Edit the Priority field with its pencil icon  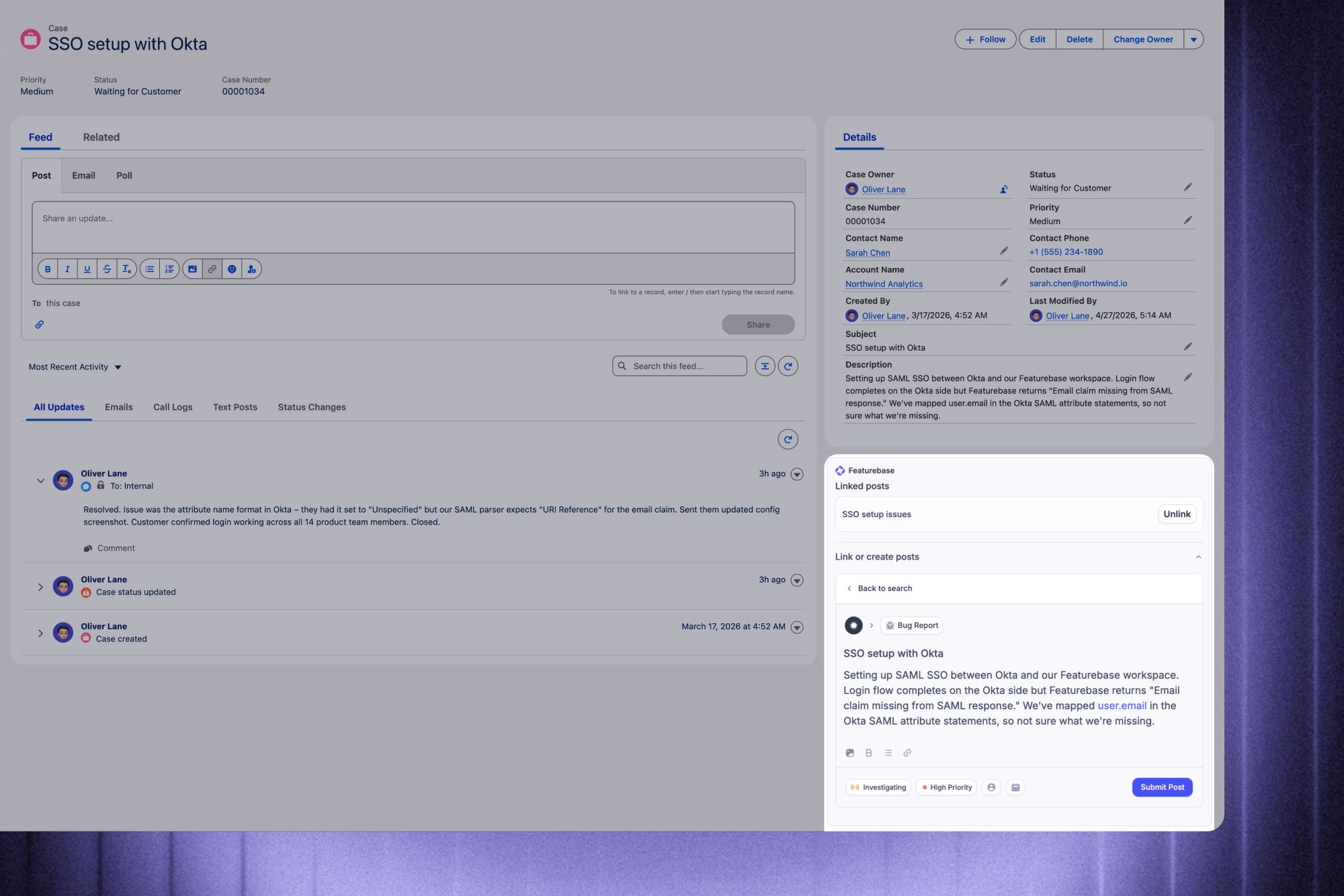[x=1187, y=220]
